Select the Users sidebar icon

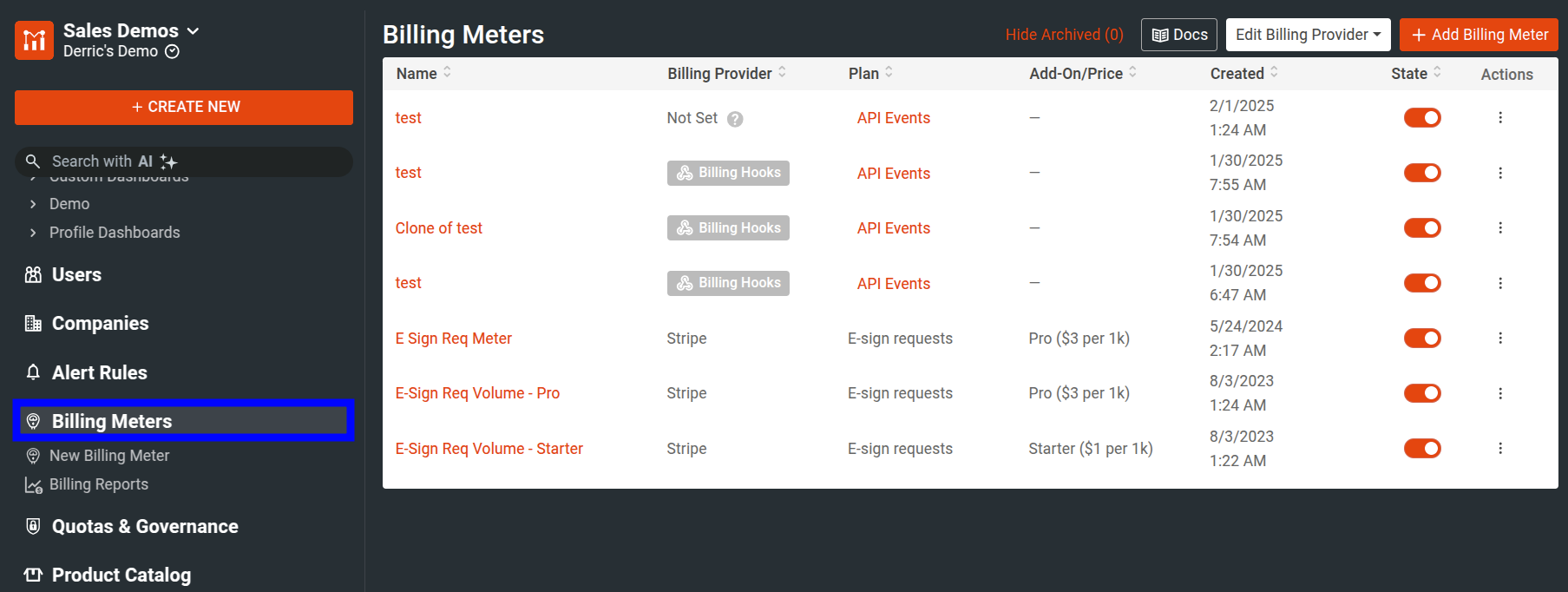(x=33, y=274)
